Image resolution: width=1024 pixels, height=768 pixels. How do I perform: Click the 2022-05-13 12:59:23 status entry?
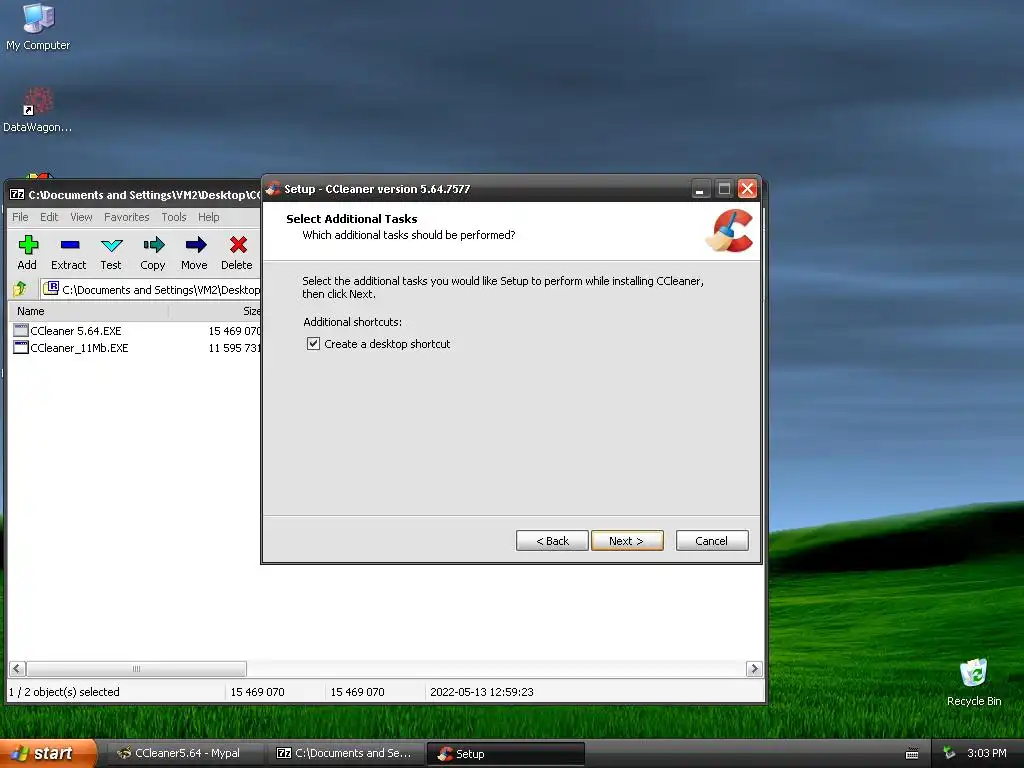[x=482, y=692]
